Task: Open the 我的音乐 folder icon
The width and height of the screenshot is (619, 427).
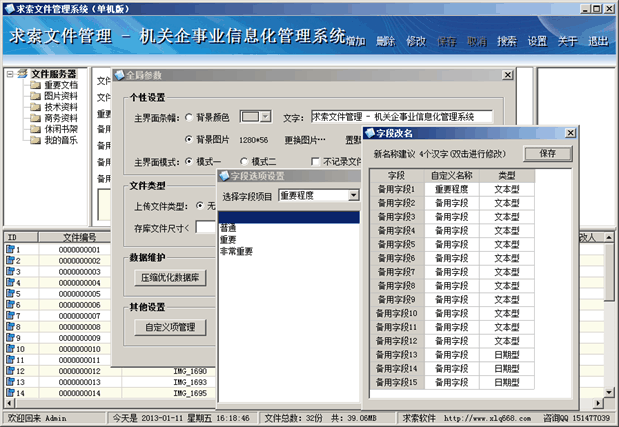Action: [36, 140]
